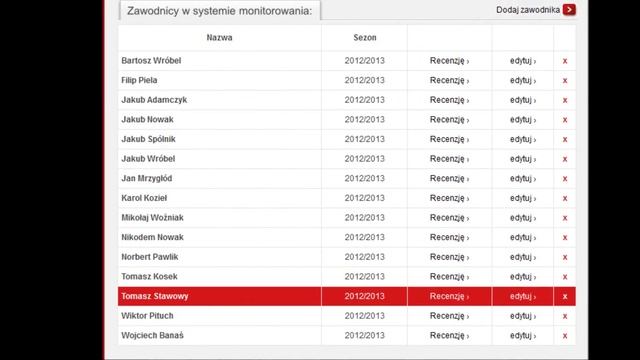Remove Karol Kozieł using the x
The height and width of the screenshot is (360, 640).
(565, 198)
